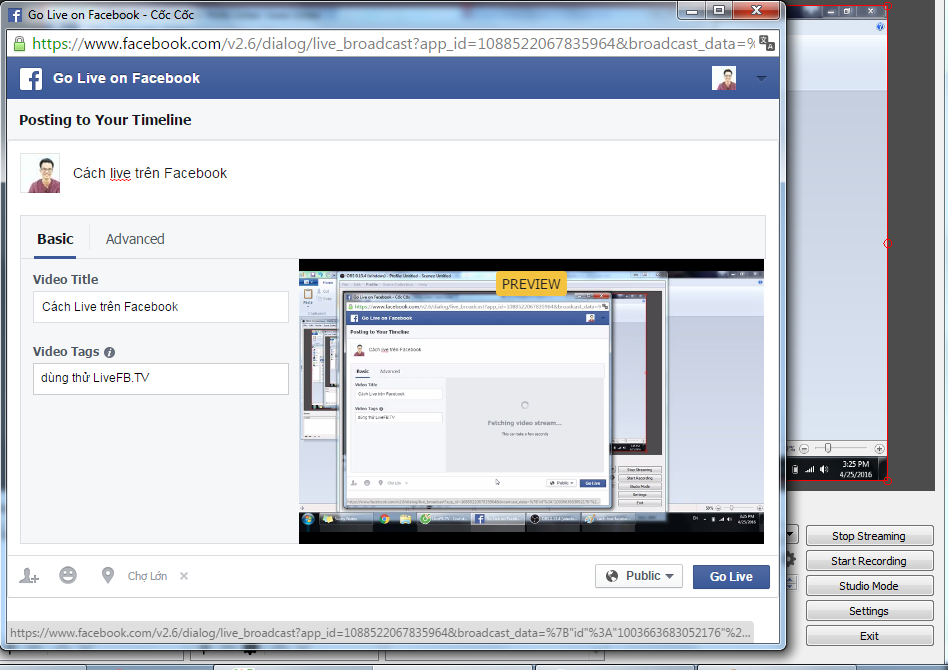The height and width of the screenshot is (670, 948).
Task: Click the network signal icon in the tray
Action: 810,467
